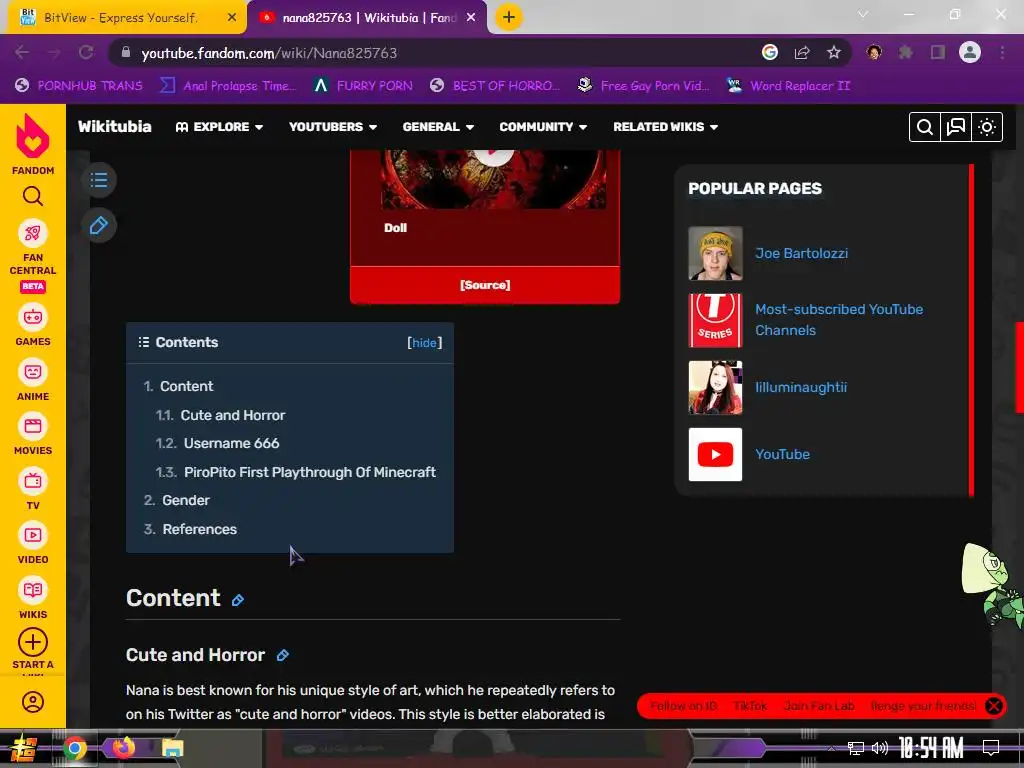Open wiki search magnifier icon
Viewport: 1024px width, 768px height.
click(925, 127)
